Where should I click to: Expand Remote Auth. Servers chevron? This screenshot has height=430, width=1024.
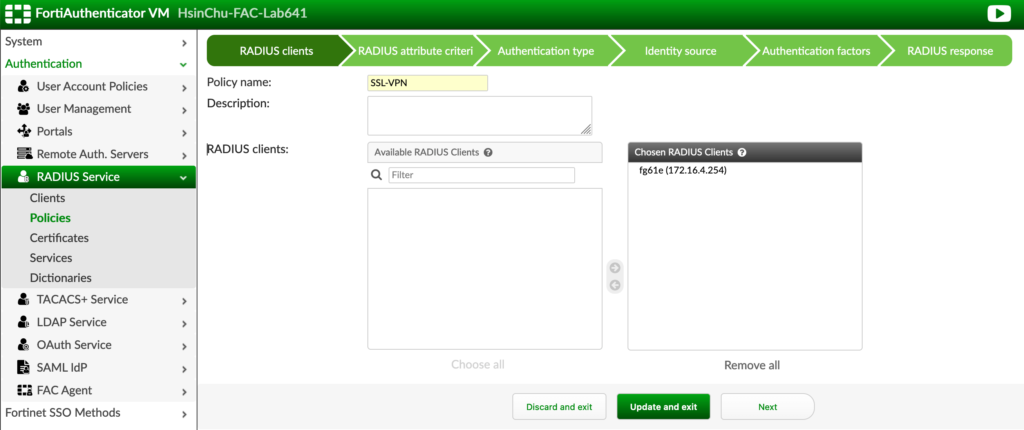click(x=184, y=156)
